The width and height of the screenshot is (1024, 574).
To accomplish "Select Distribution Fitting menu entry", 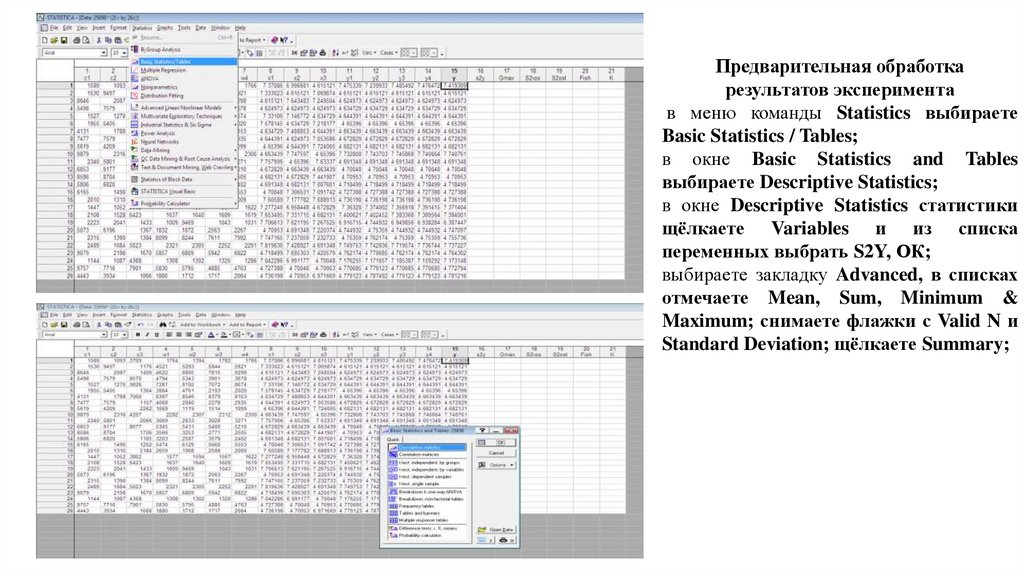I will pos(184,95).
